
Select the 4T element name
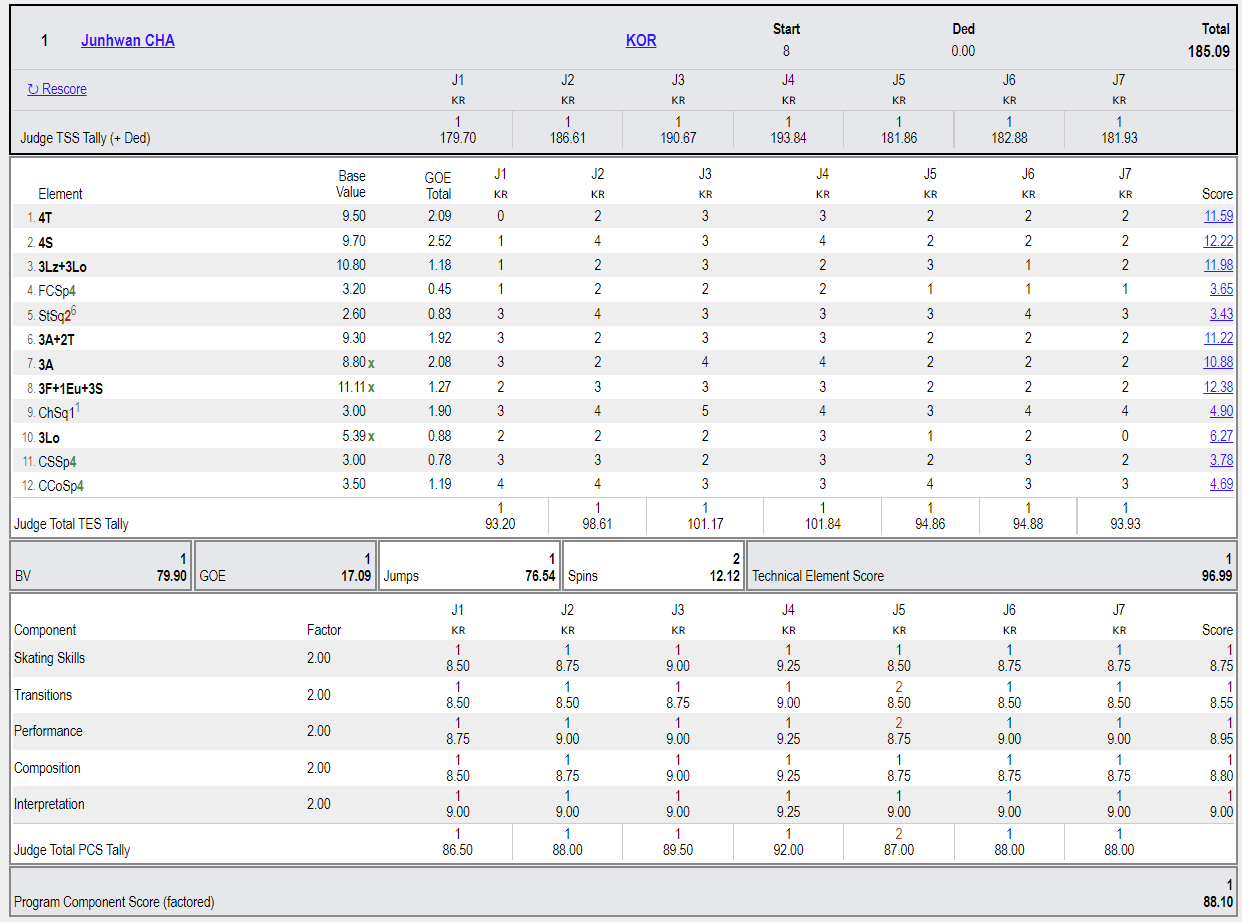coord(46,217)
